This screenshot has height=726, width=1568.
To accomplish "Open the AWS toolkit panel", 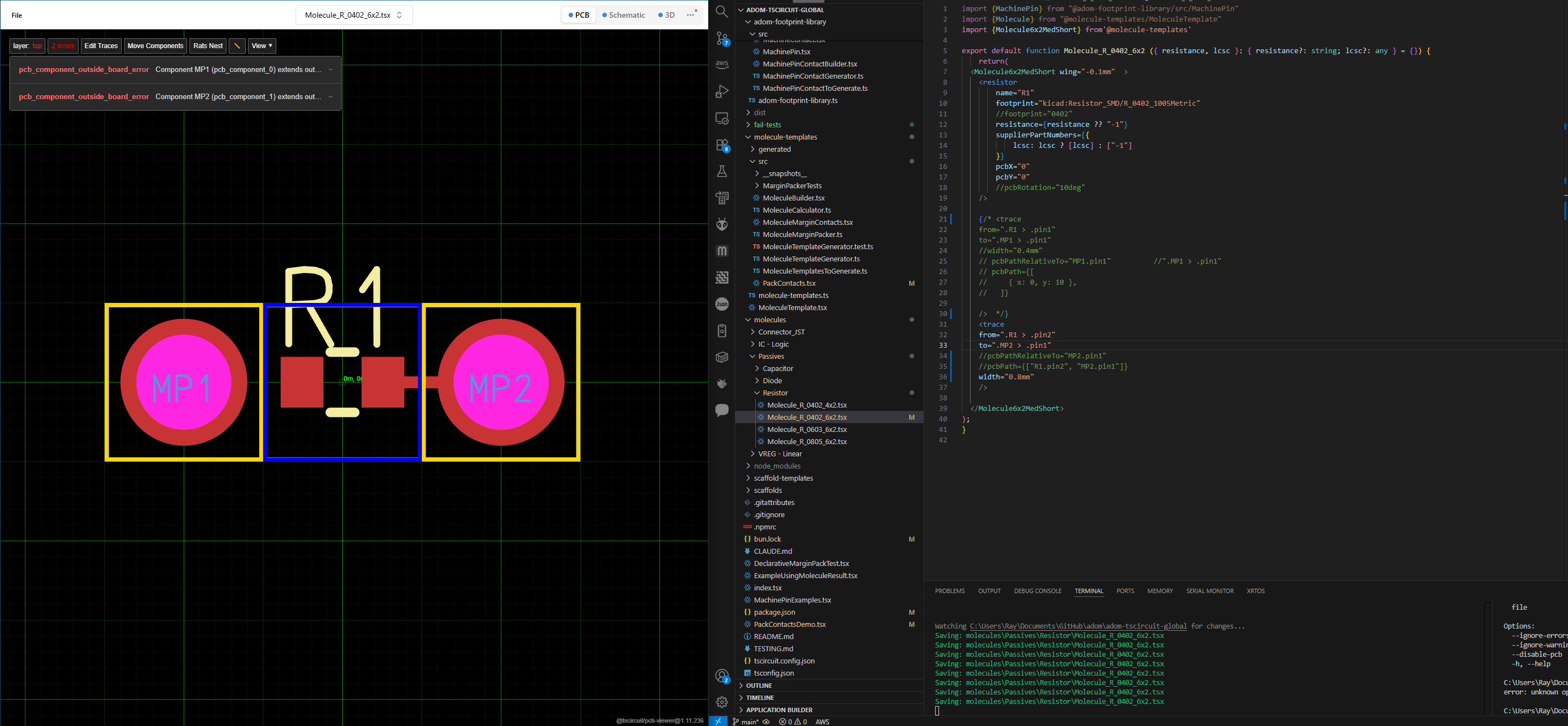I will 722,65.
